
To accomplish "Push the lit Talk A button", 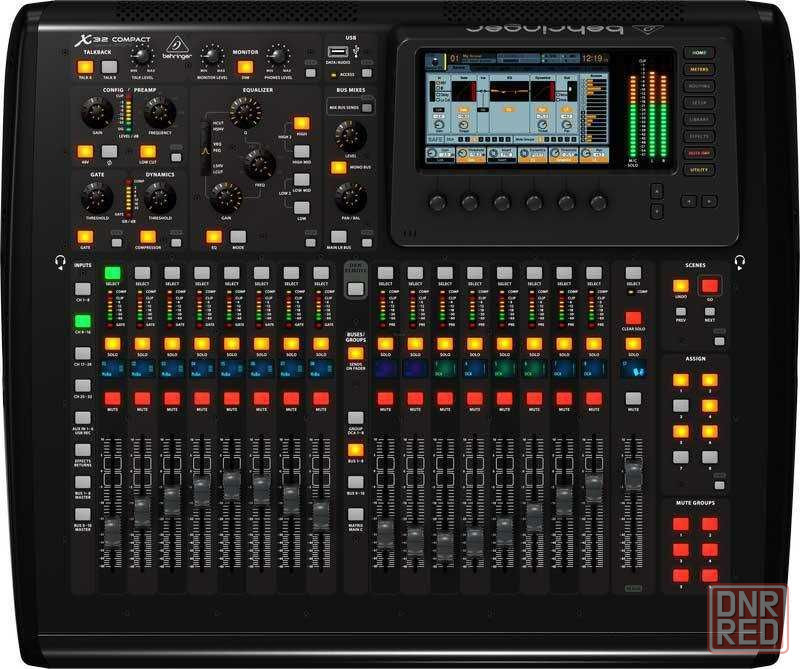I will click(85, 67).
